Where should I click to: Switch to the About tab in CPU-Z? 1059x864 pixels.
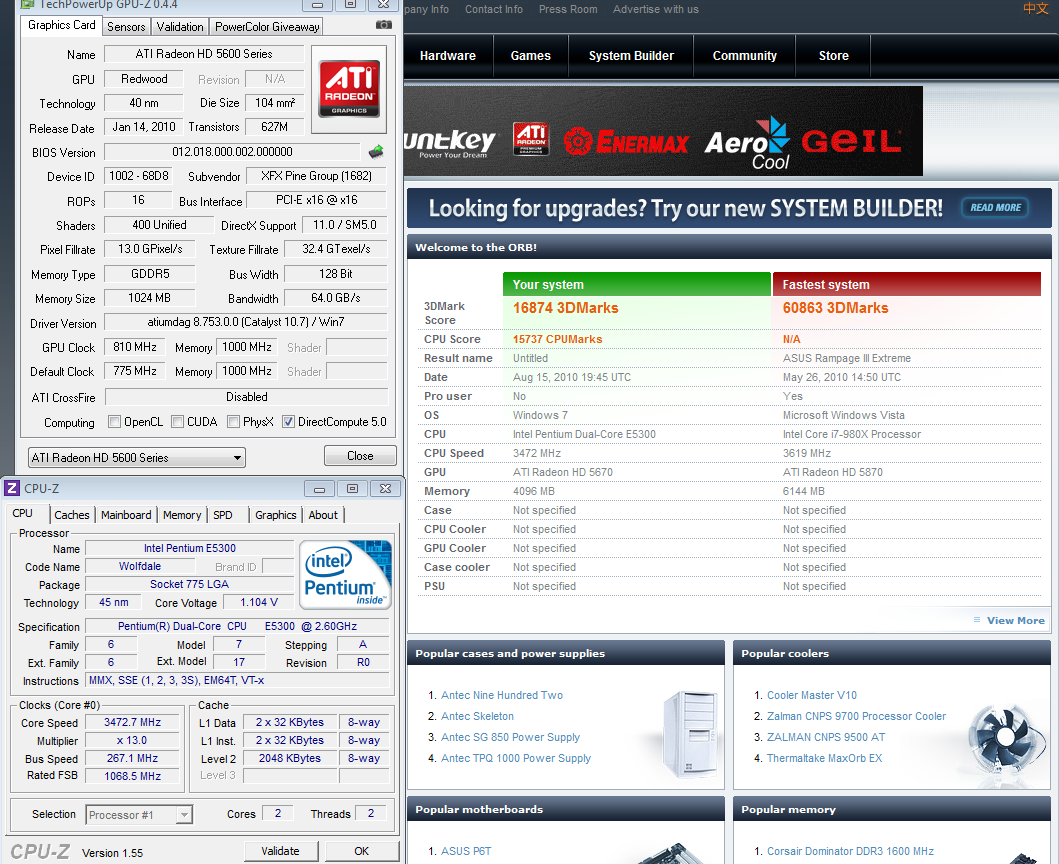click(x=323, y=515)
